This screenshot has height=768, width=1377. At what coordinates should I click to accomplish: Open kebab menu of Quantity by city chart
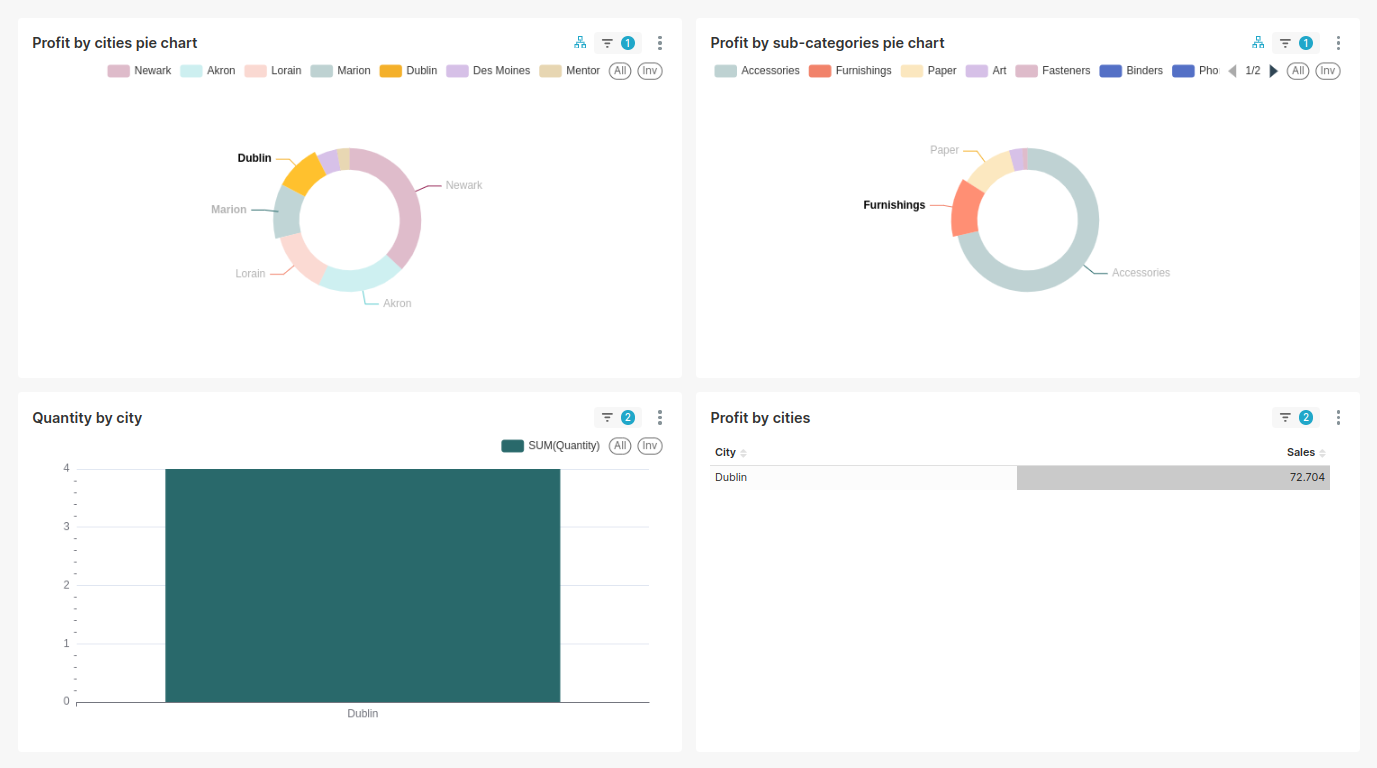coord(660,418)
